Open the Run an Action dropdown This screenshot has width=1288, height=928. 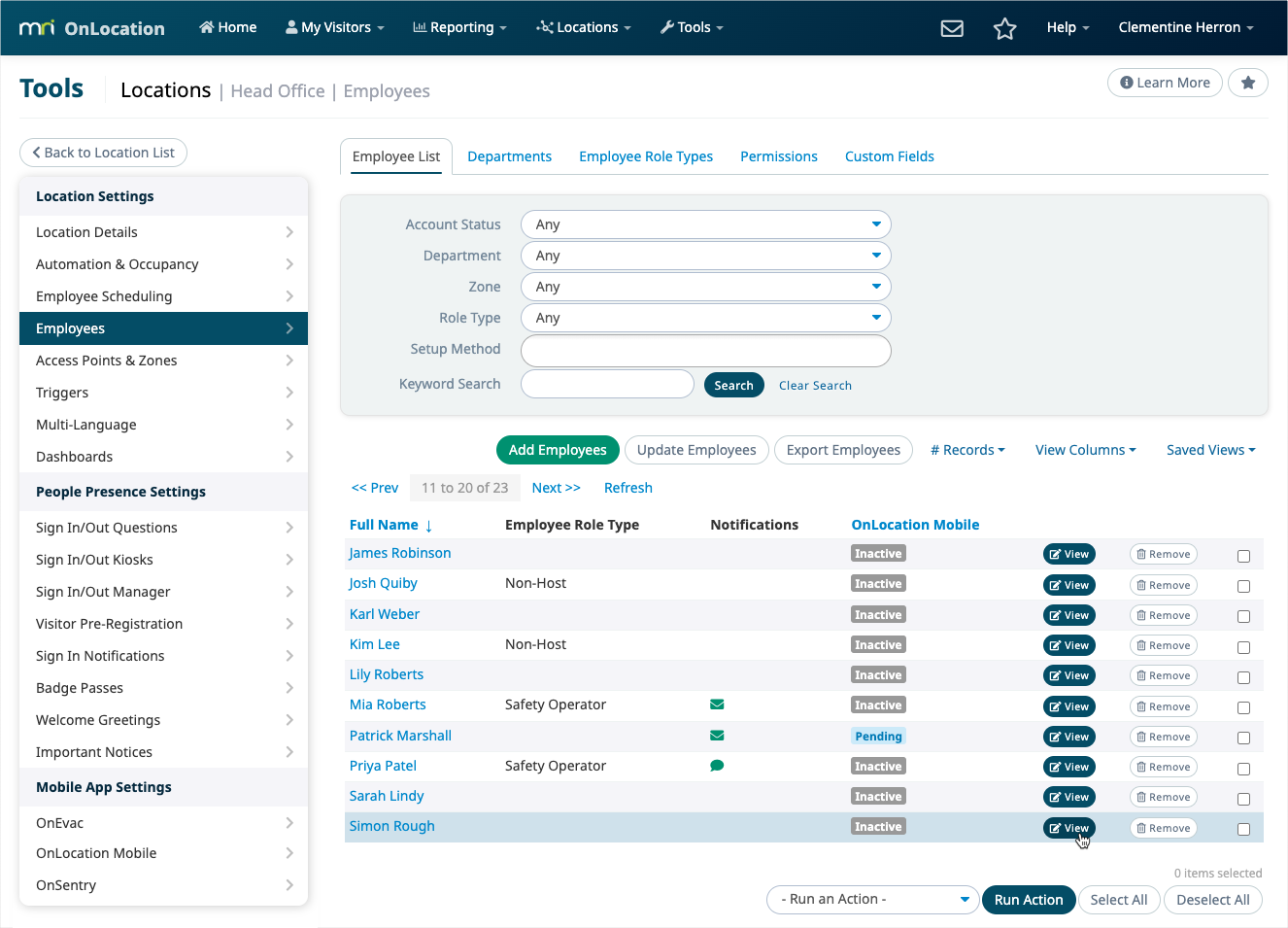(872, 900)
